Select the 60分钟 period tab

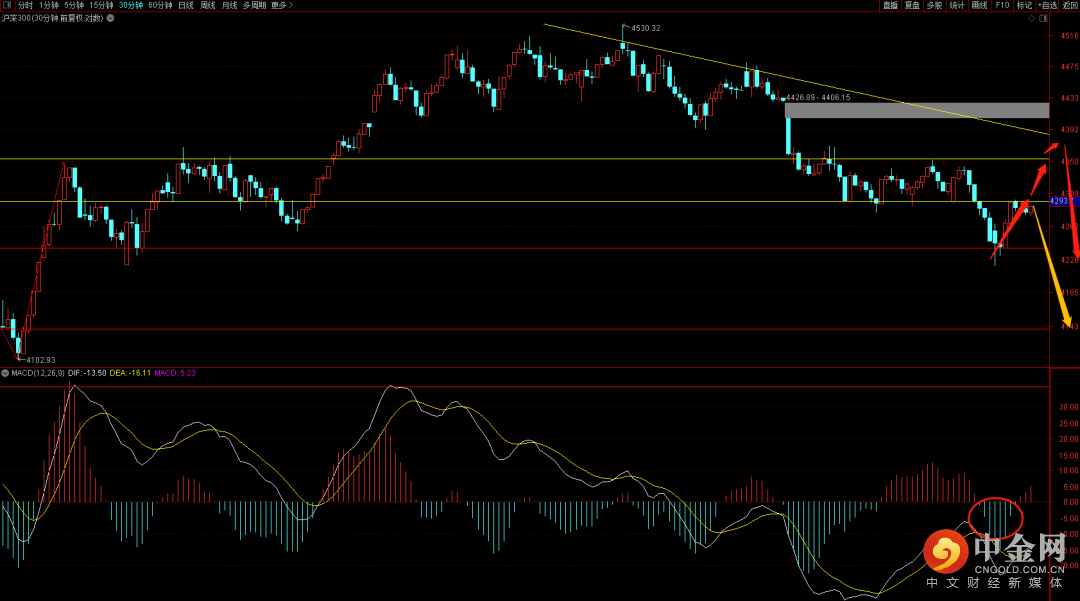(x=160, y=5)
